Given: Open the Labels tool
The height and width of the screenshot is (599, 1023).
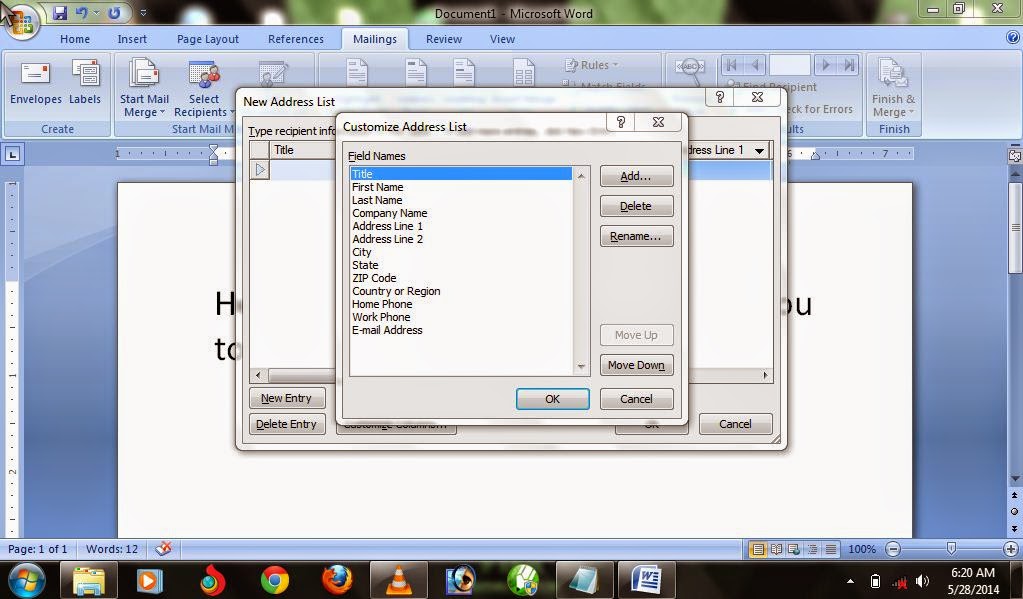Looking at the screenshot, I should click(85, 82).
